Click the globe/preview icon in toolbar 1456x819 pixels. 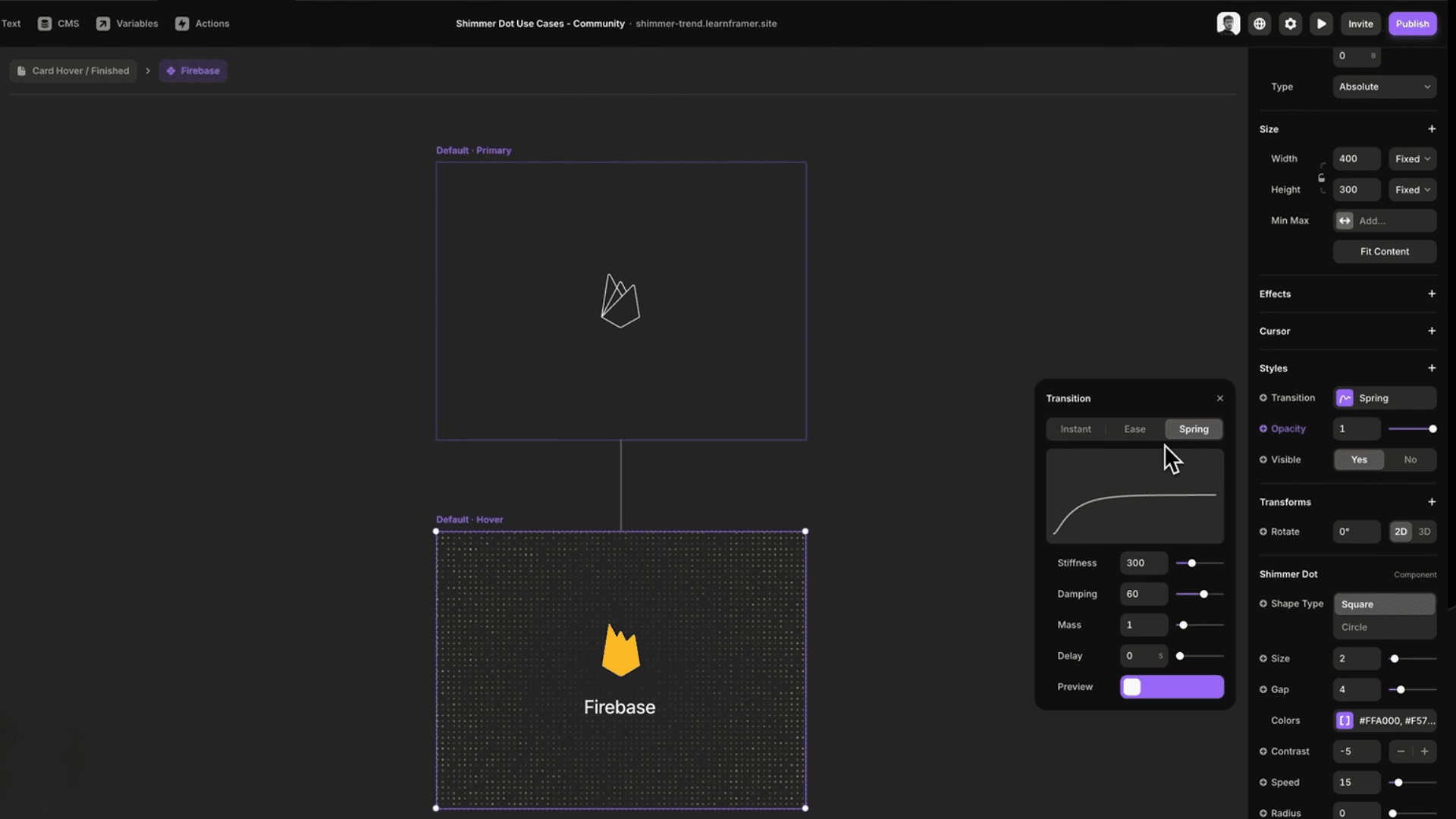click(x=1259, y=23)
